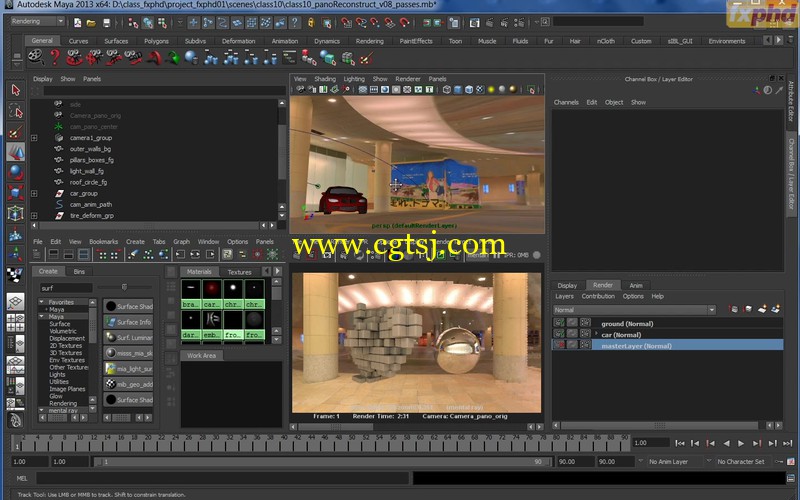
Task: Click the car material swatch
Action: 211,294
